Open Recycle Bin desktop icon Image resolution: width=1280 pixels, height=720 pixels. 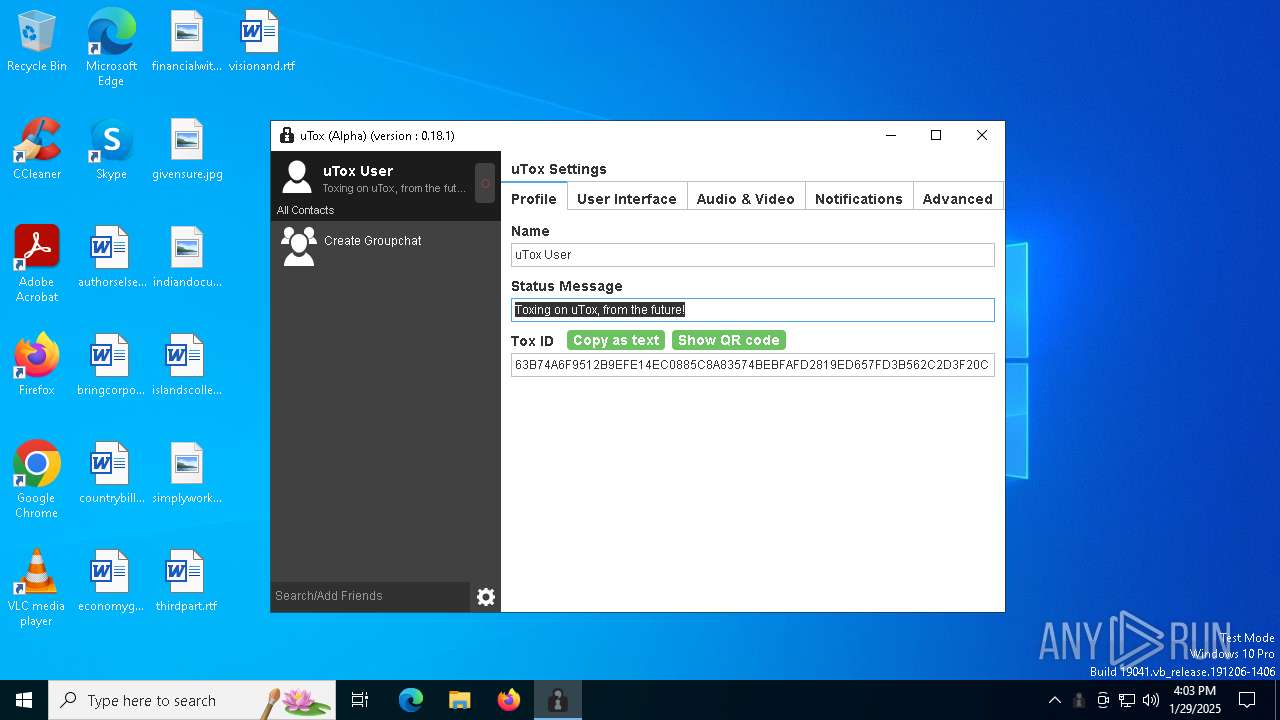tap(37, 42)
